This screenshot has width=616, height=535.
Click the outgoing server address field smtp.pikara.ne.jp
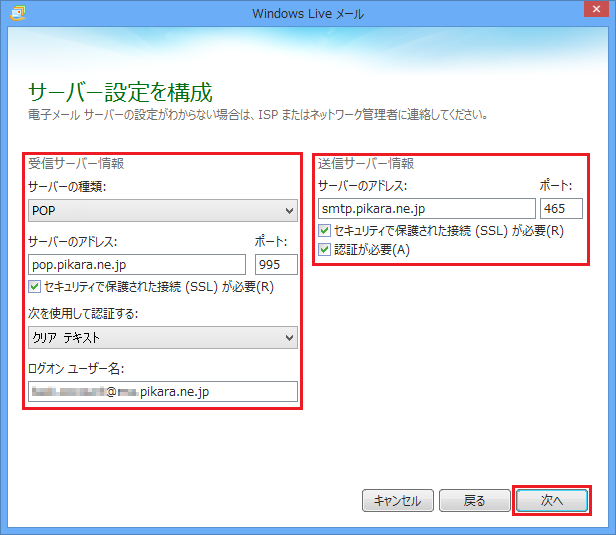427,209
